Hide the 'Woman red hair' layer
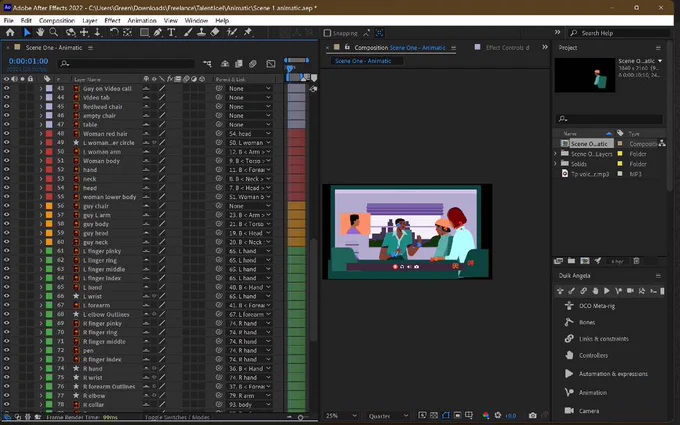The image size is (680, 425). tap(7, 134)
